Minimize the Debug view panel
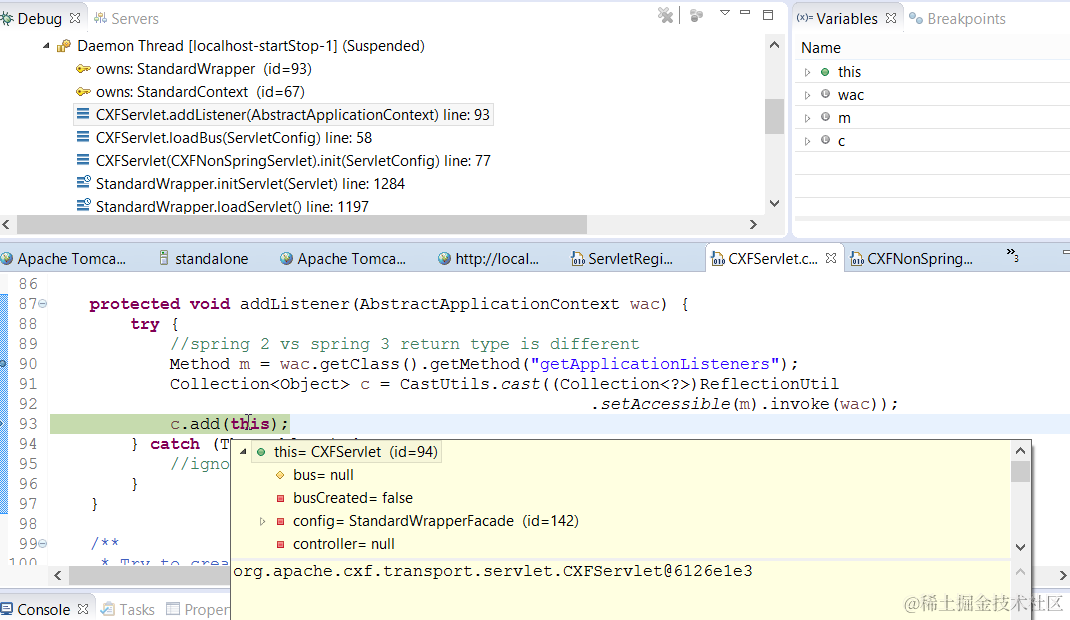The width and height of the screenshot is (1070, 620). pos(745,13)
